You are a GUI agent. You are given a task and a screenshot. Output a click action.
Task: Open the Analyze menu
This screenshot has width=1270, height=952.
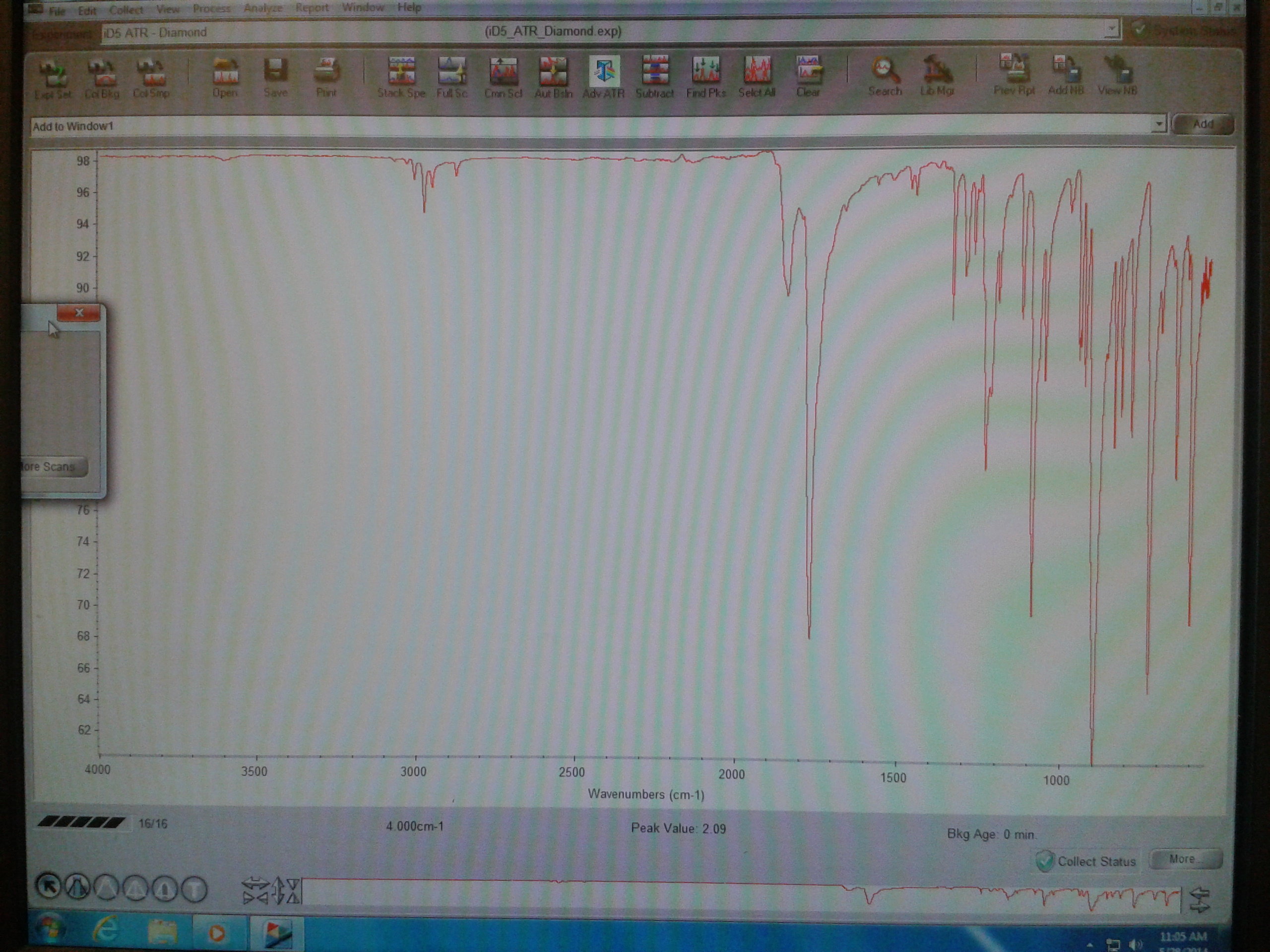tap(263, 8)
